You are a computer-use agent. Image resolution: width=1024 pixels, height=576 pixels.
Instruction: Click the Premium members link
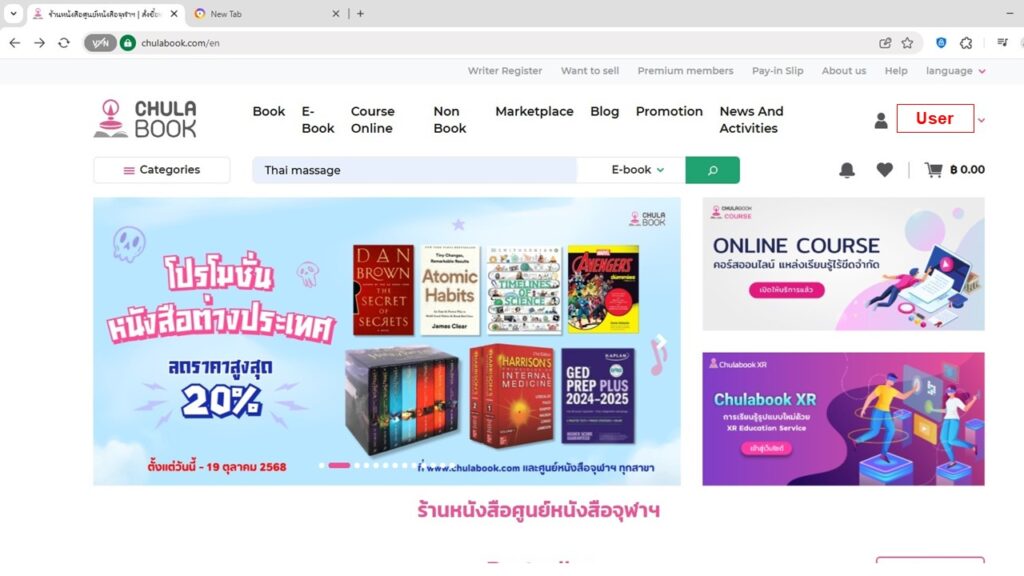click(685, 71)
